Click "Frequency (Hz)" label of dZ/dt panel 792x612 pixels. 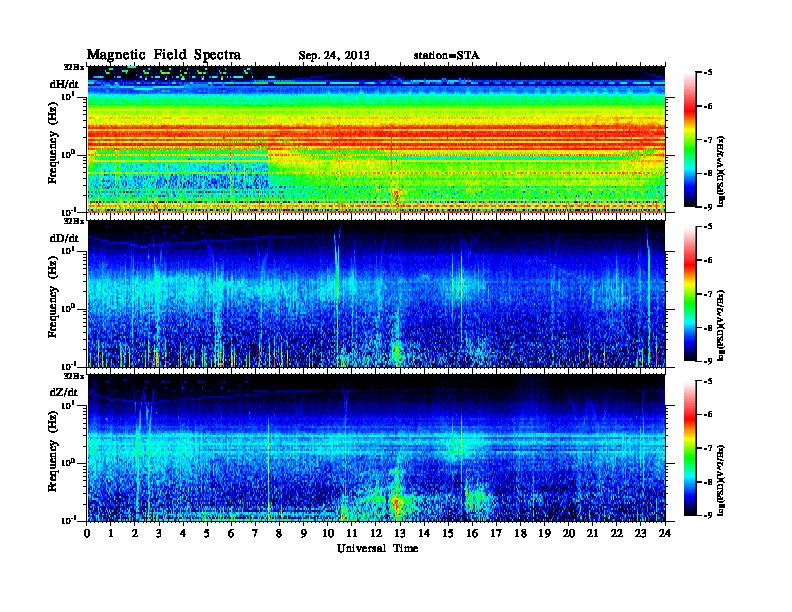tap(53, 451)
